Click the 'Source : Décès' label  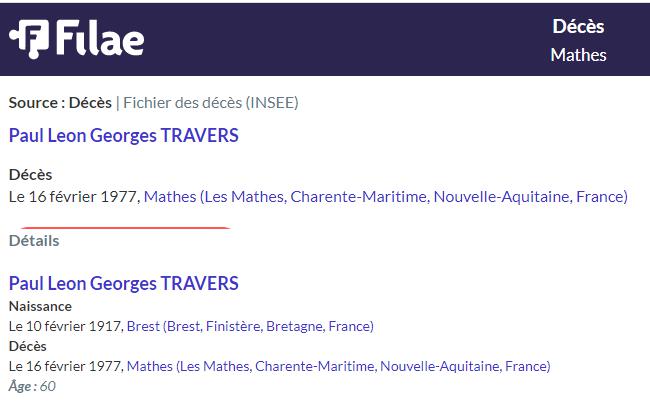click(x=60, y=103)
